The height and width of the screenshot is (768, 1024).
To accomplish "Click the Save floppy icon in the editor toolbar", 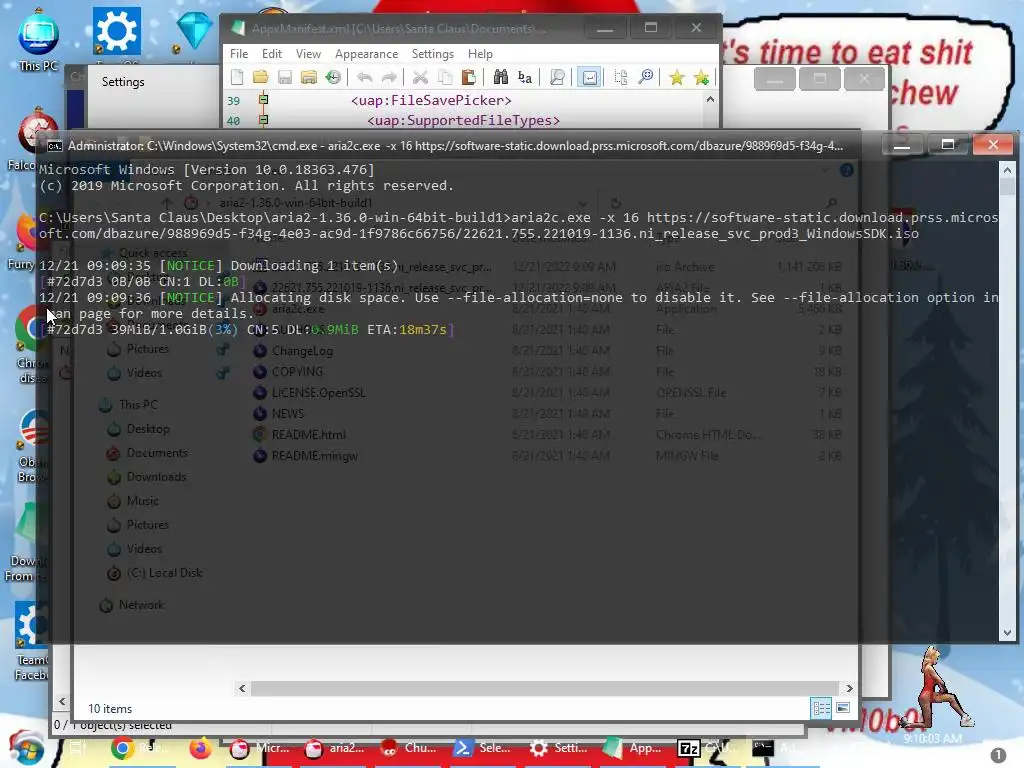I will tap(285, 78).
